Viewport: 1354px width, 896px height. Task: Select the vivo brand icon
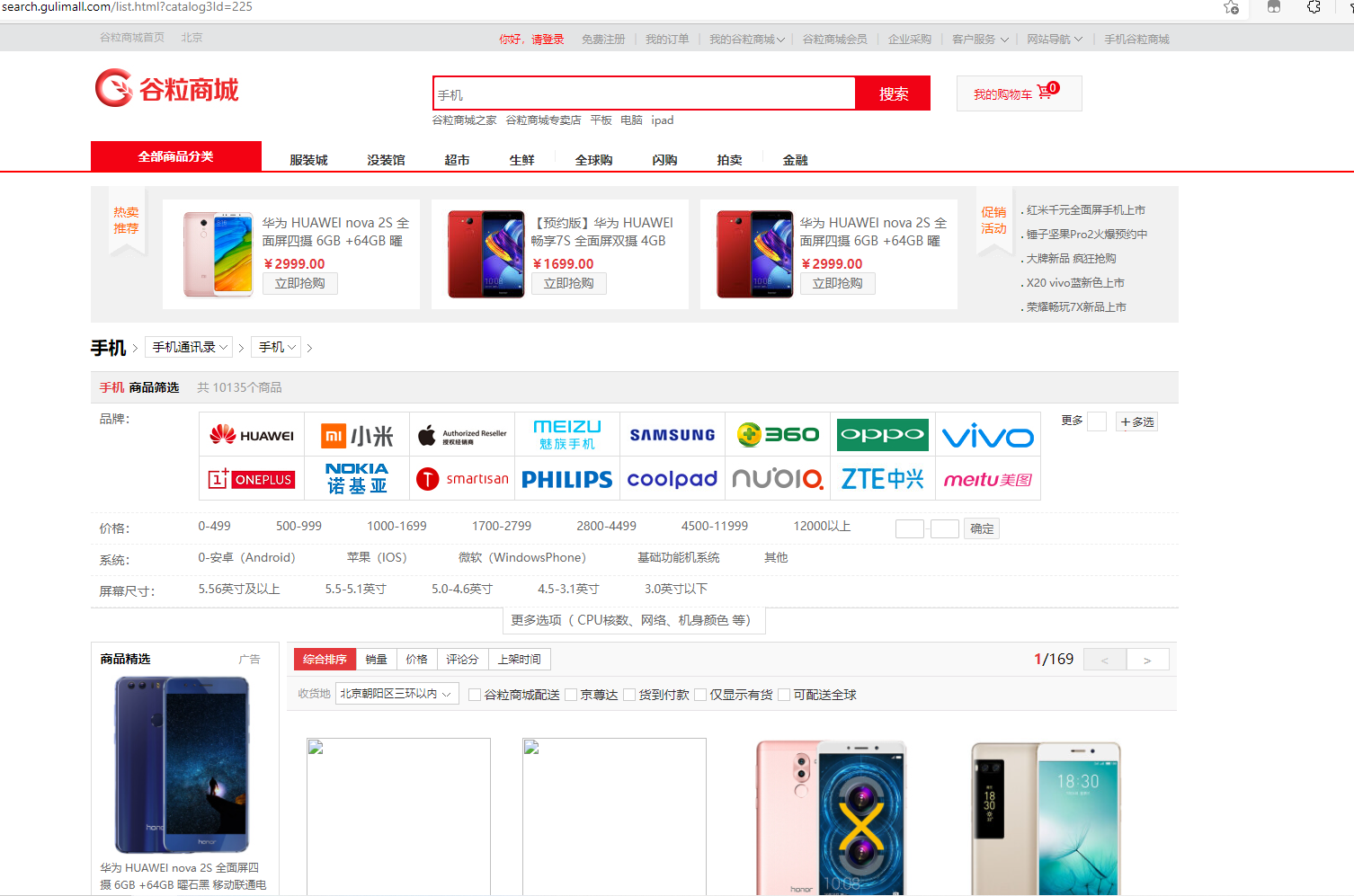(987, 434)
